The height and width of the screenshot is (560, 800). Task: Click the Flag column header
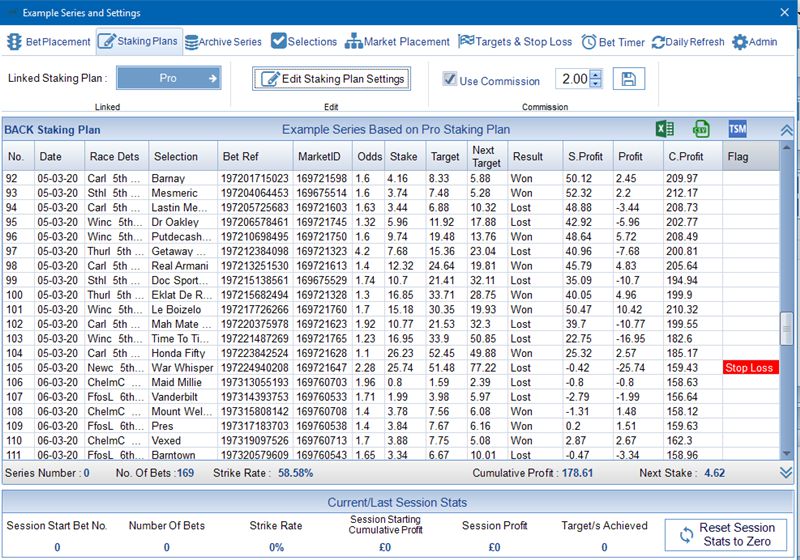point(751,156)
